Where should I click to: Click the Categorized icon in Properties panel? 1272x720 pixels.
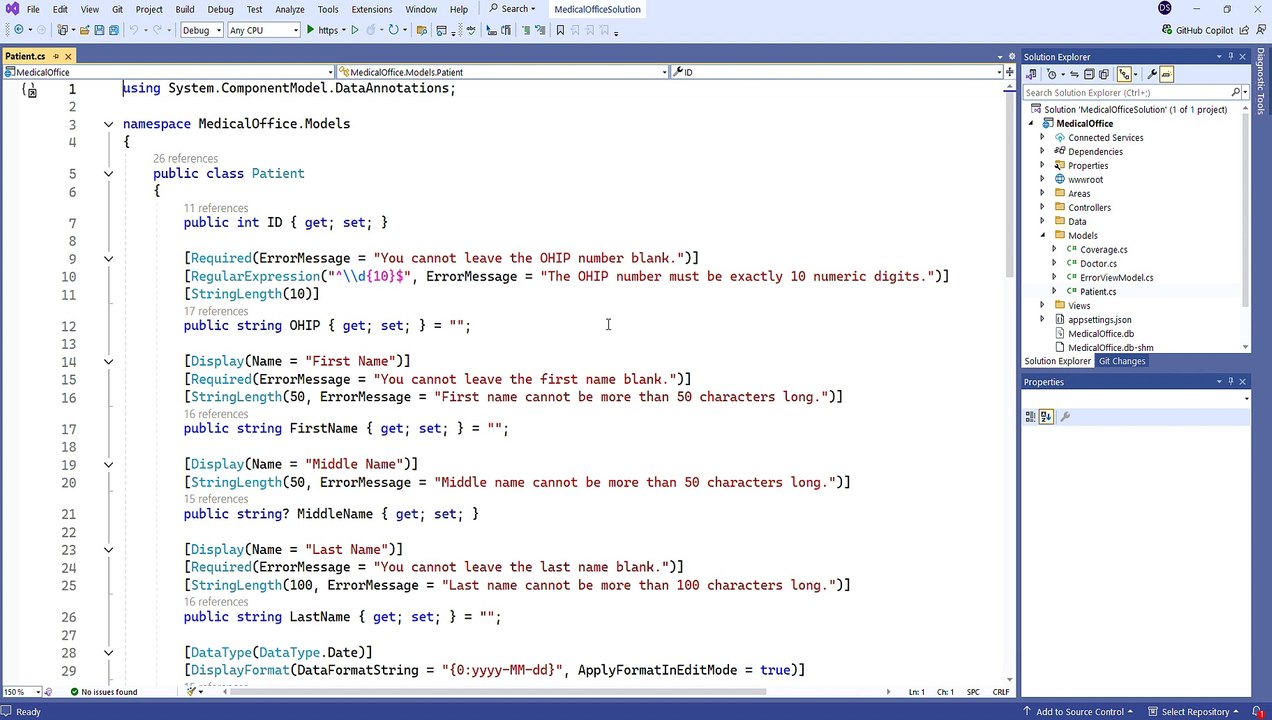1031,417
